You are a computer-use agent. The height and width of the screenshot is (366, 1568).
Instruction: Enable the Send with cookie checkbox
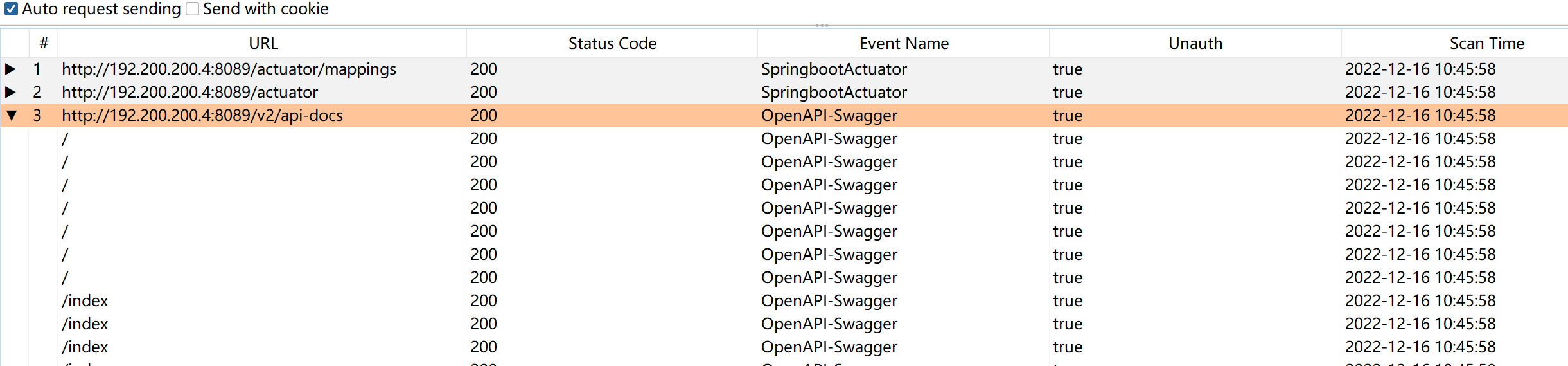pos(193,9)
